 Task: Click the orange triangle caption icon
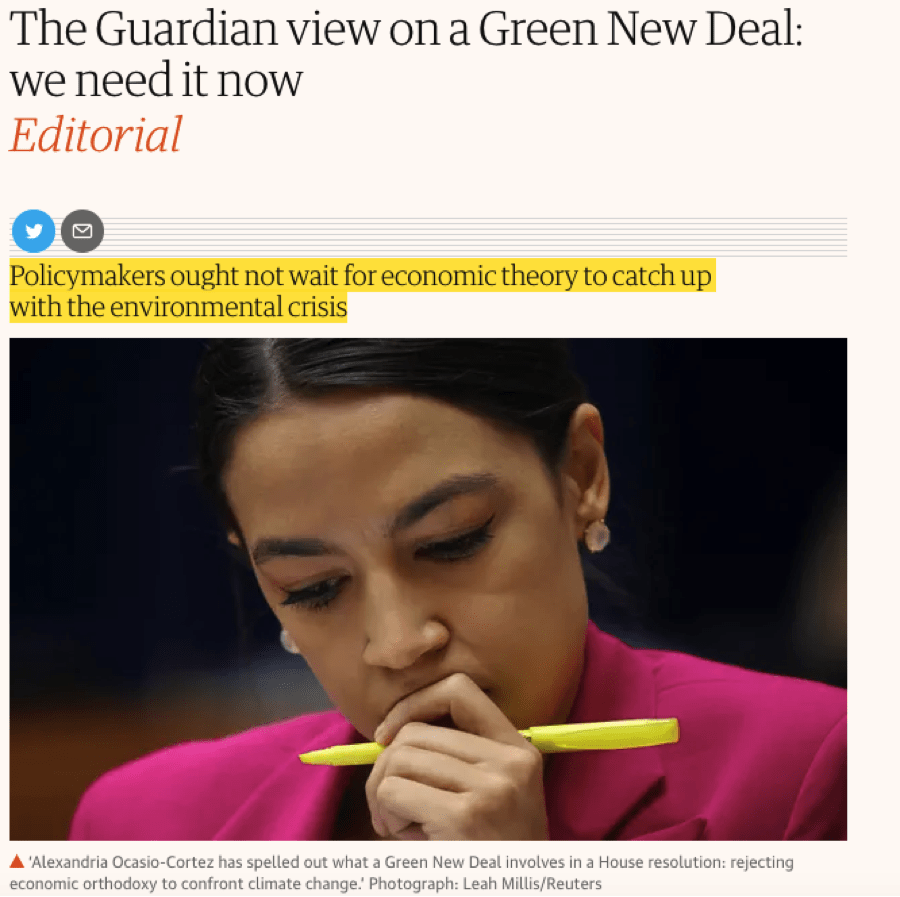[x=17, y=861]
